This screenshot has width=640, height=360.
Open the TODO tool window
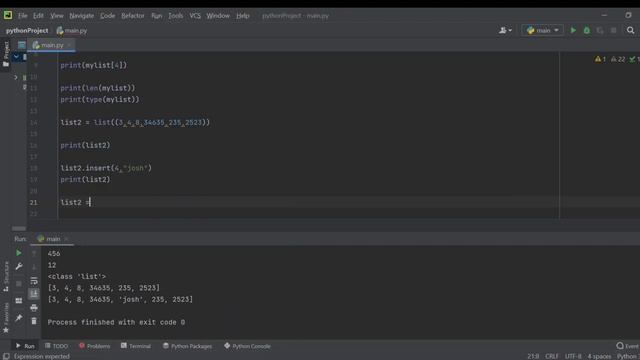pyautogui.click(x=56, y=346)
